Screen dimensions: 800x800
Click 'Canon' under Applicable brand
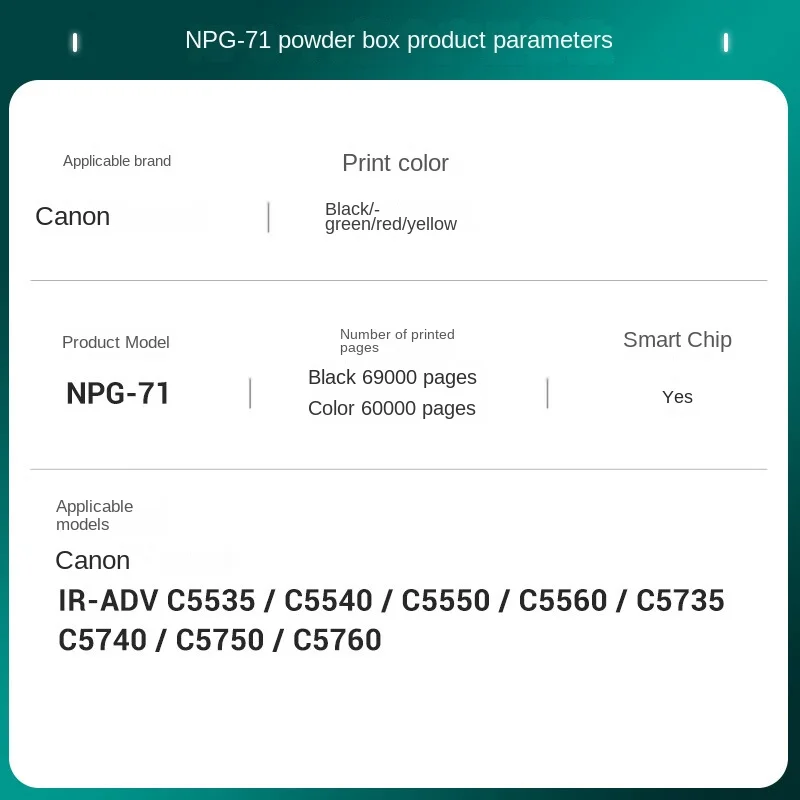tap(72, 217)
